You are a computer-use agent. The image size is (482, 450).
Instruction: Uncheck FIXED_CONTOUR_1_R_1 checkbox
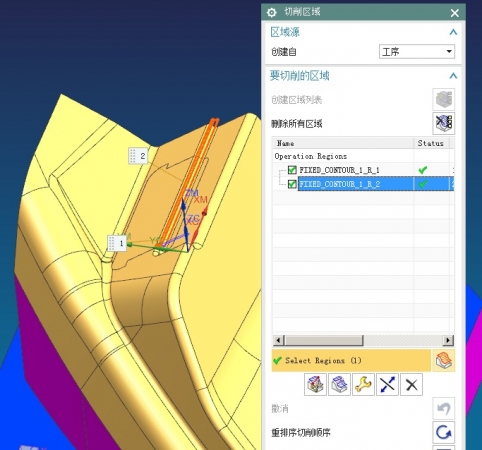tap(292, 170)
